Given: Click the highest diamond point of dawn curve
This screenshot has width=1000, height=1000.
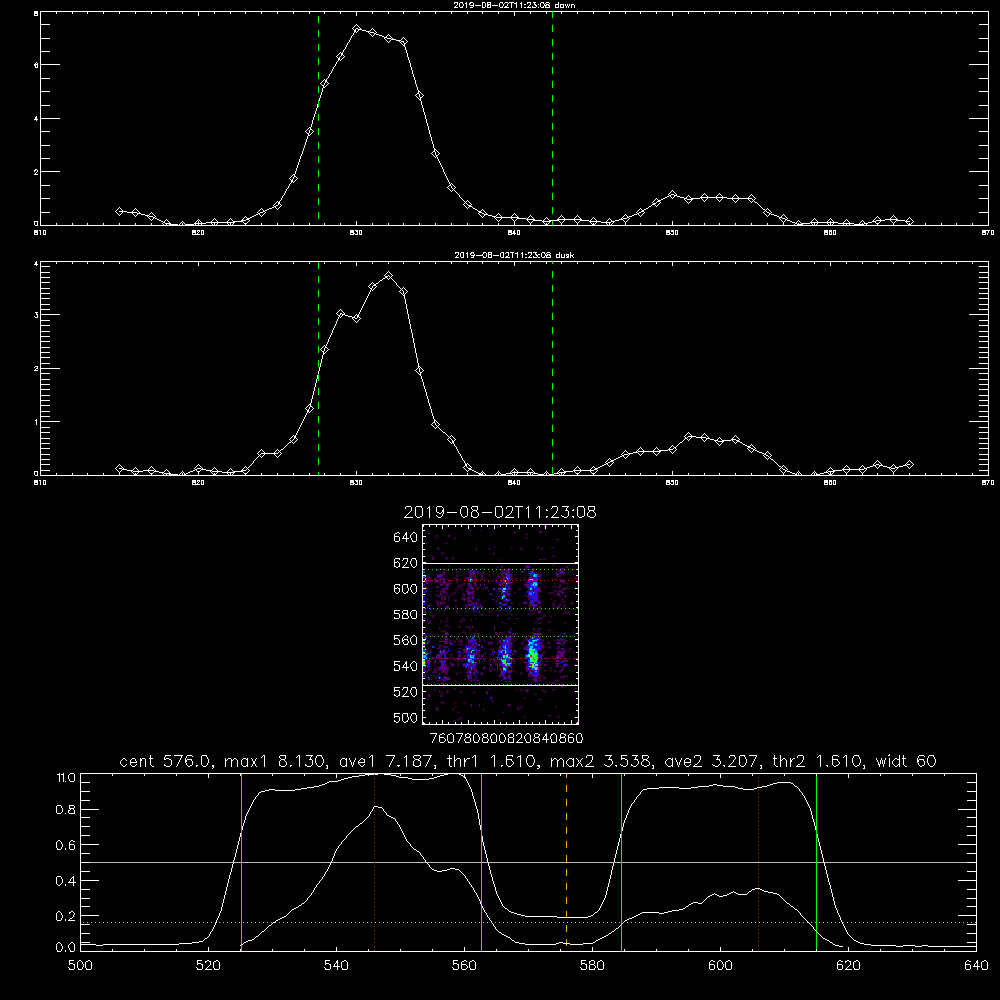Looking at the screenshot, I should click(x=357, y=29).
